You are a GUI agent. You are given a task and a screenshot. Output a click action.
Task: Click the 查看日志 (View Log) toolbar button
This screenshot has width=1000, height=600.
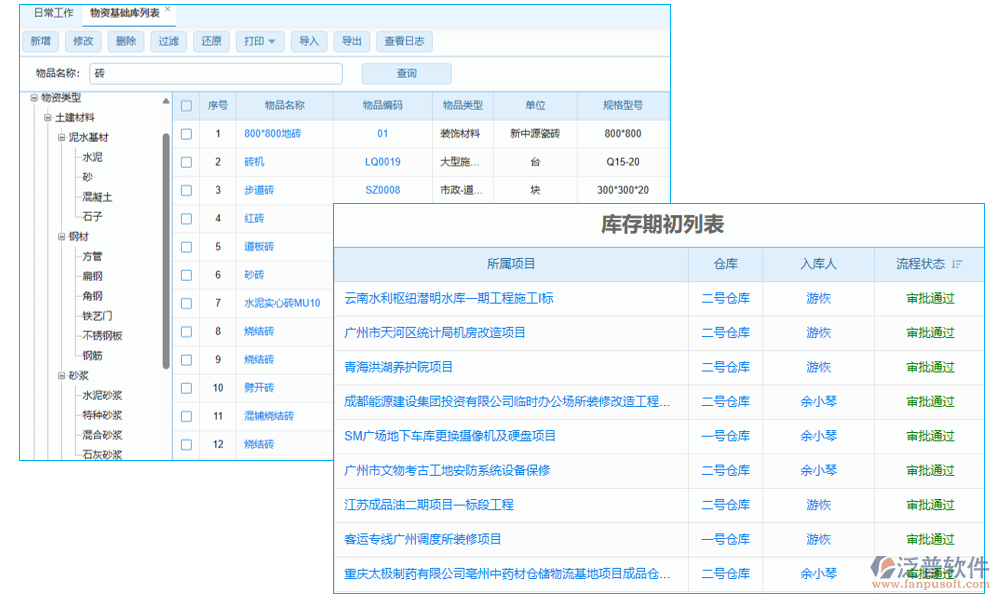404,41
